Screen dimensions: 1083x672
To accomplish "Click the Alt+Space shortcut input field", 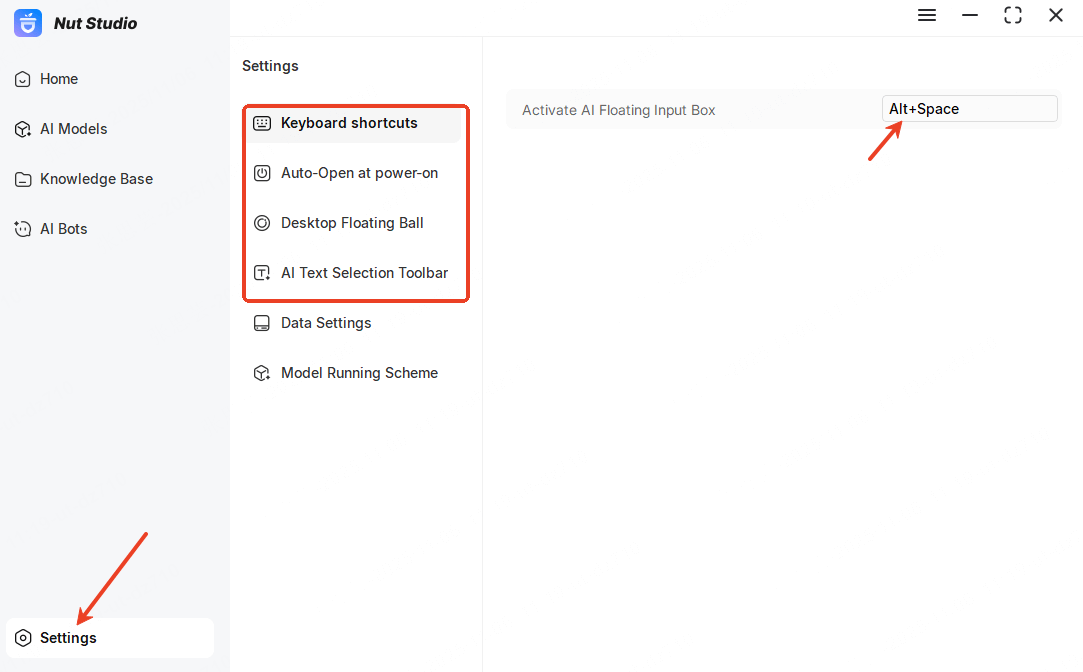I will coord(968,108).
